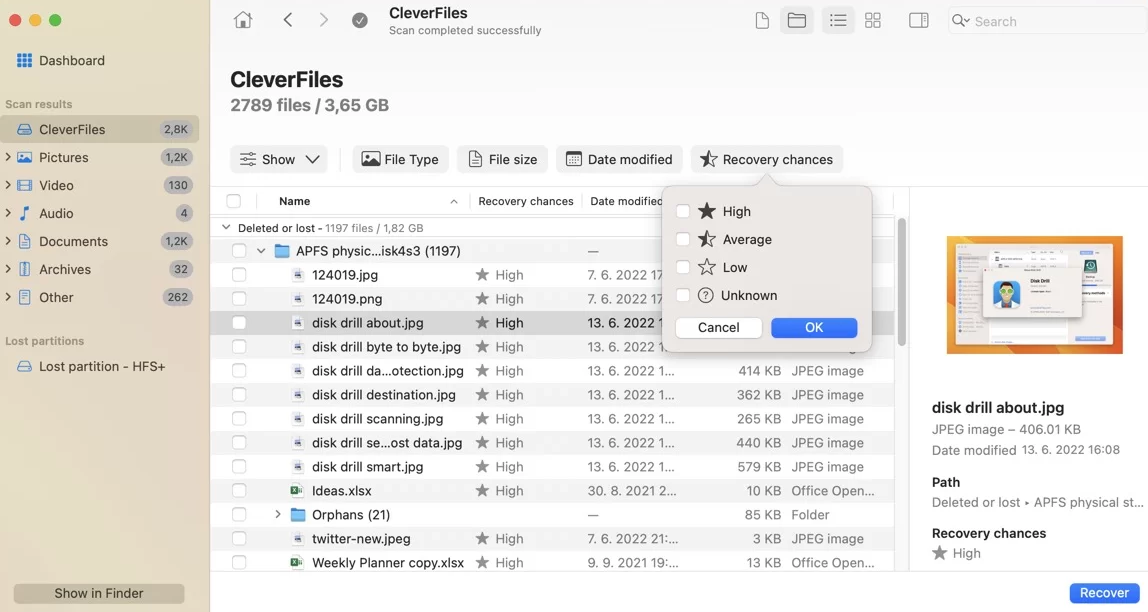
Task: Expand the Orphans (21) folder
Action: 278,515
